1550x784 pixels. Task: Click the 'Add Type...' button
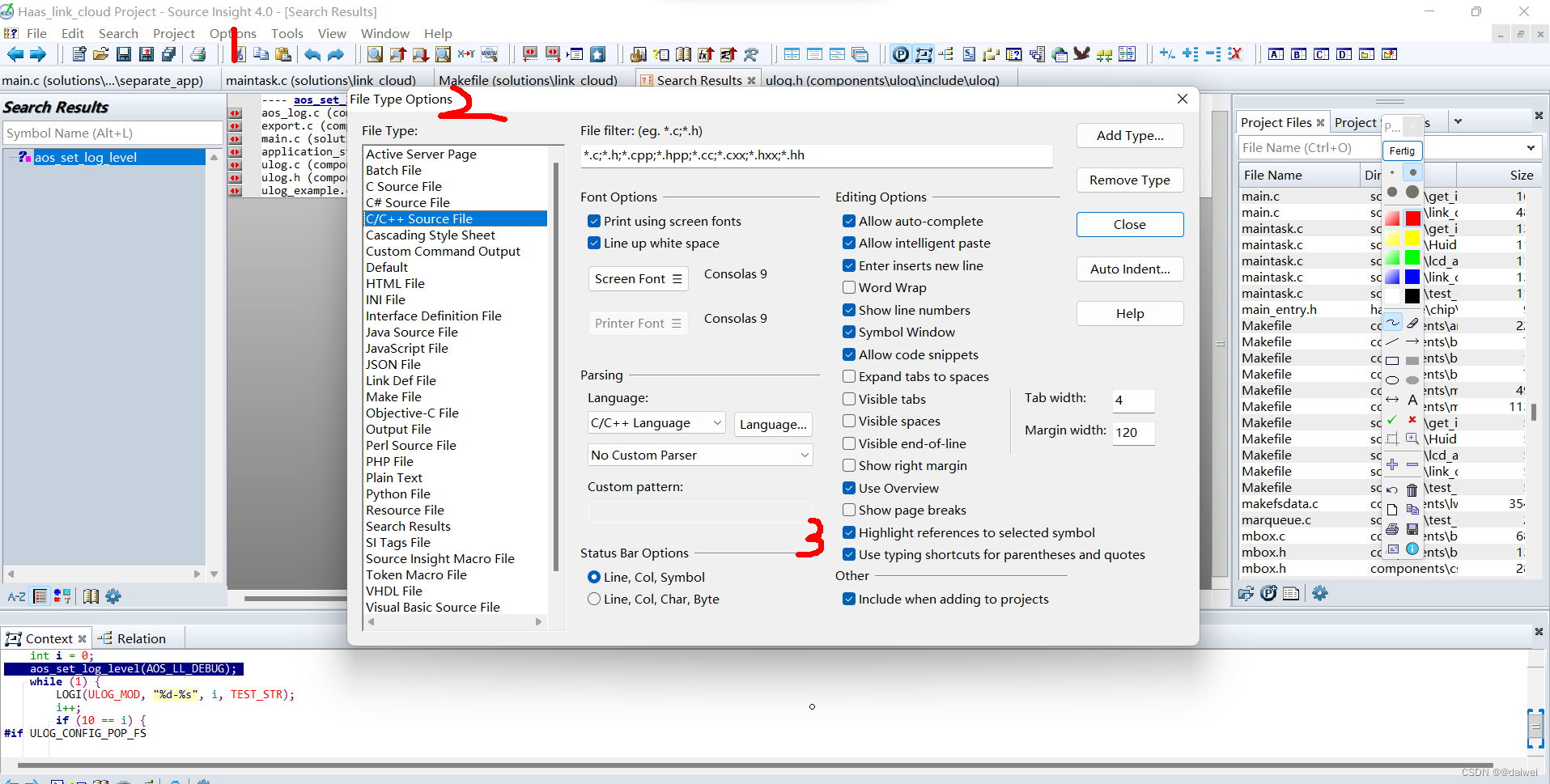click(x=1130, y=135)
